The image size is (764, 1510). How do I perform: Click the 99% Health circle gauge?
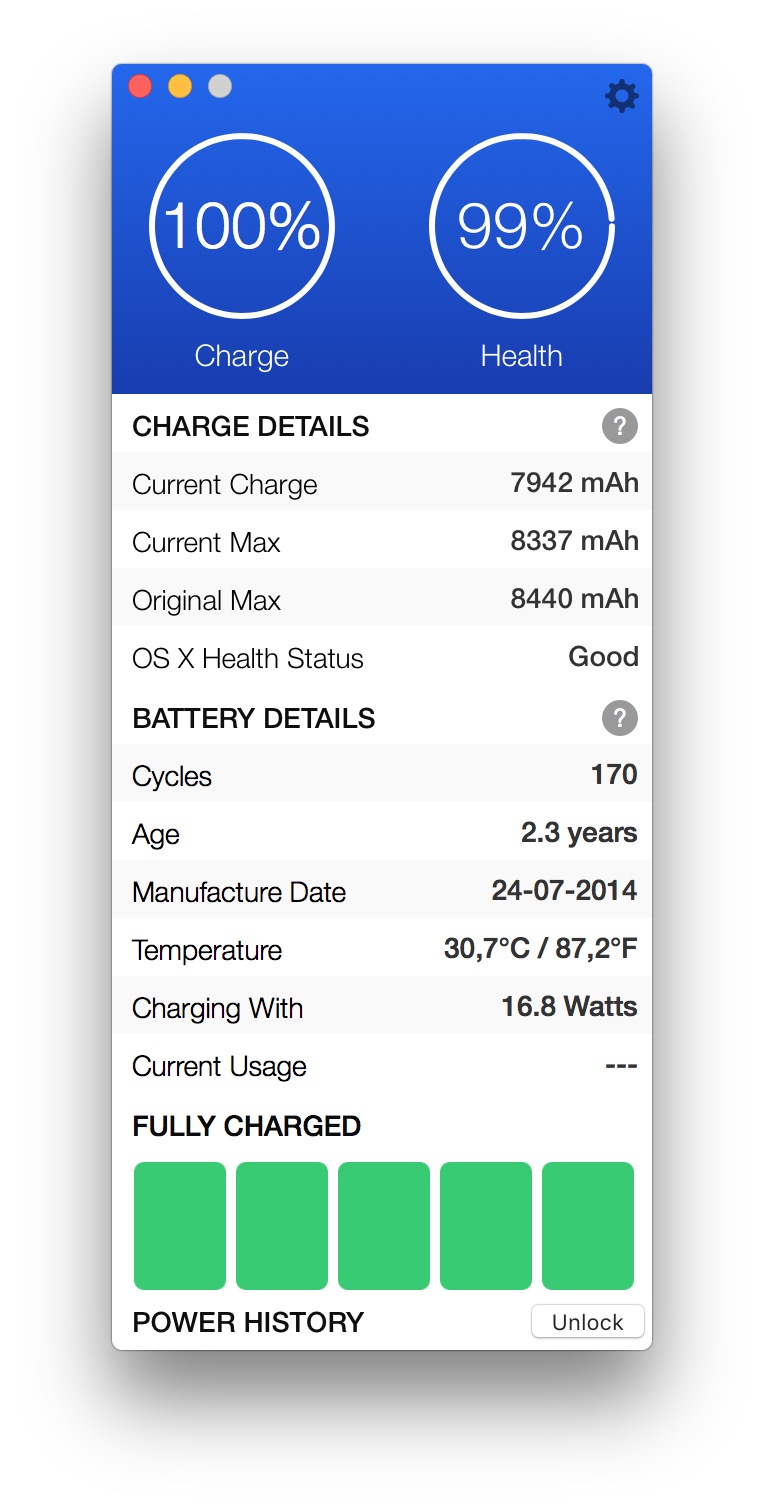tap(521, 226)
